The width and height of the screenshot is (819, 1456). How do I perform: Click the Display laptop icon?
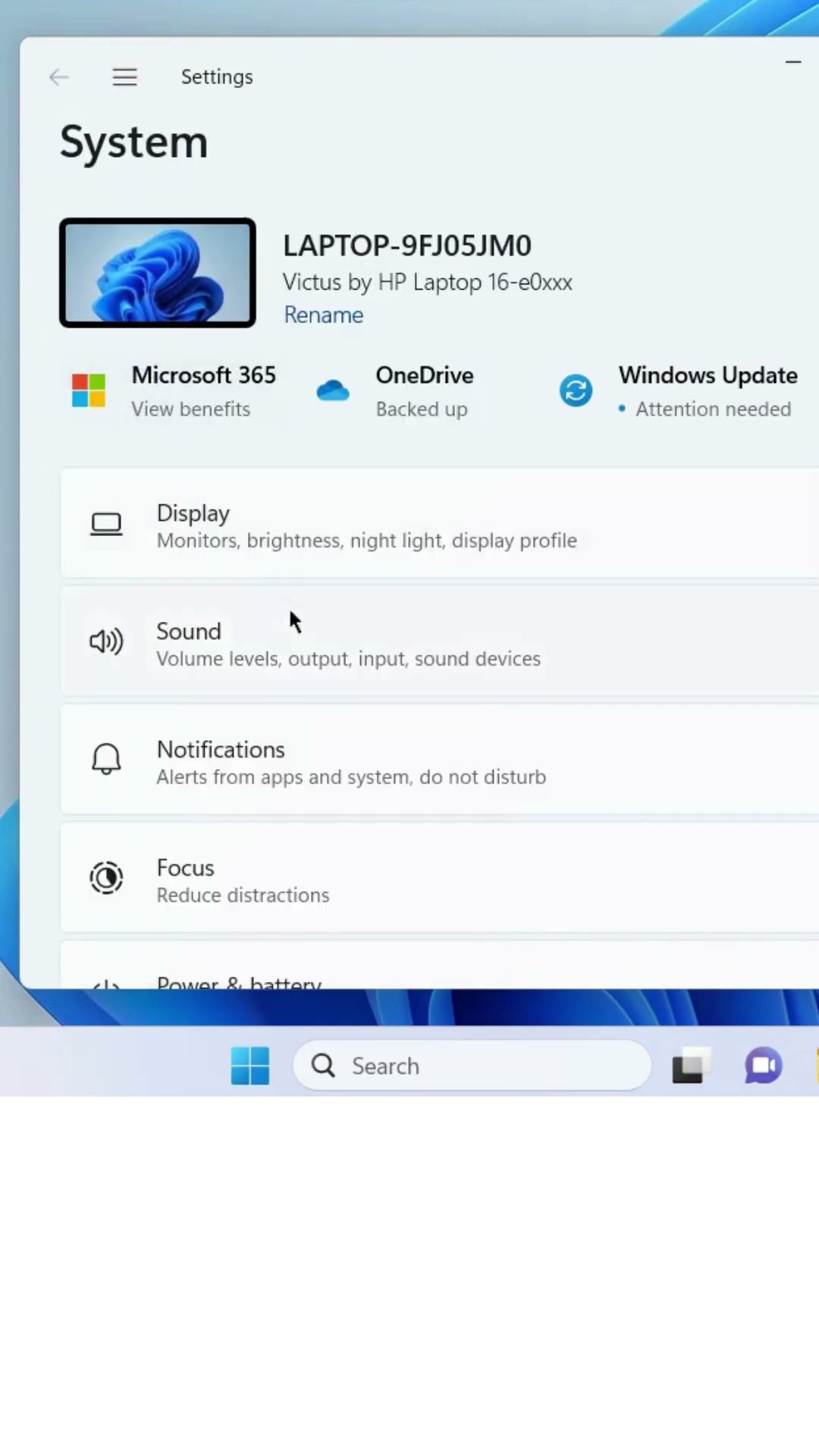(106, 524)
